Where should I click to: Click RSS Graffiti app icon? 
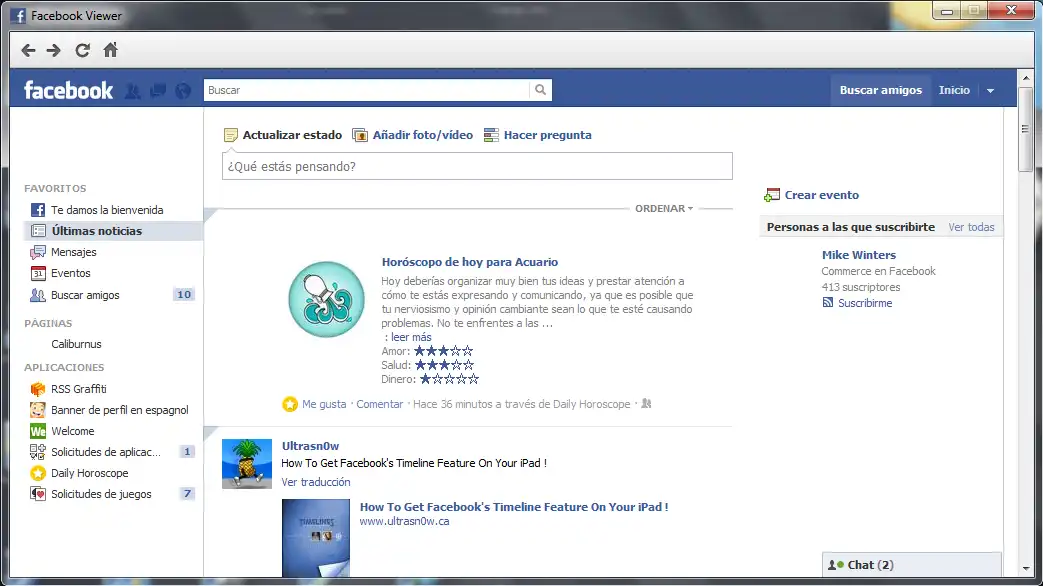[x=38, y=389]
